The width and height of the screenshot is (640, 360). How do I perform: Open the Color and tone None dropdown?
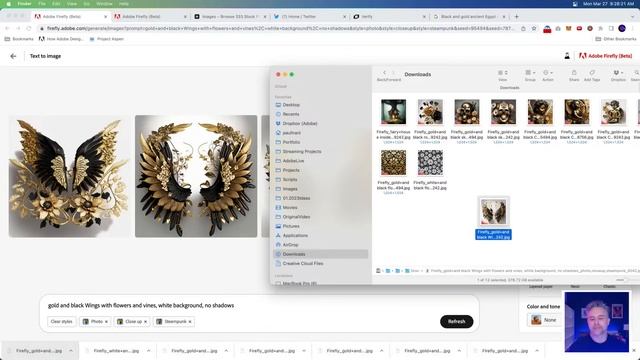[x=544, y=320]
